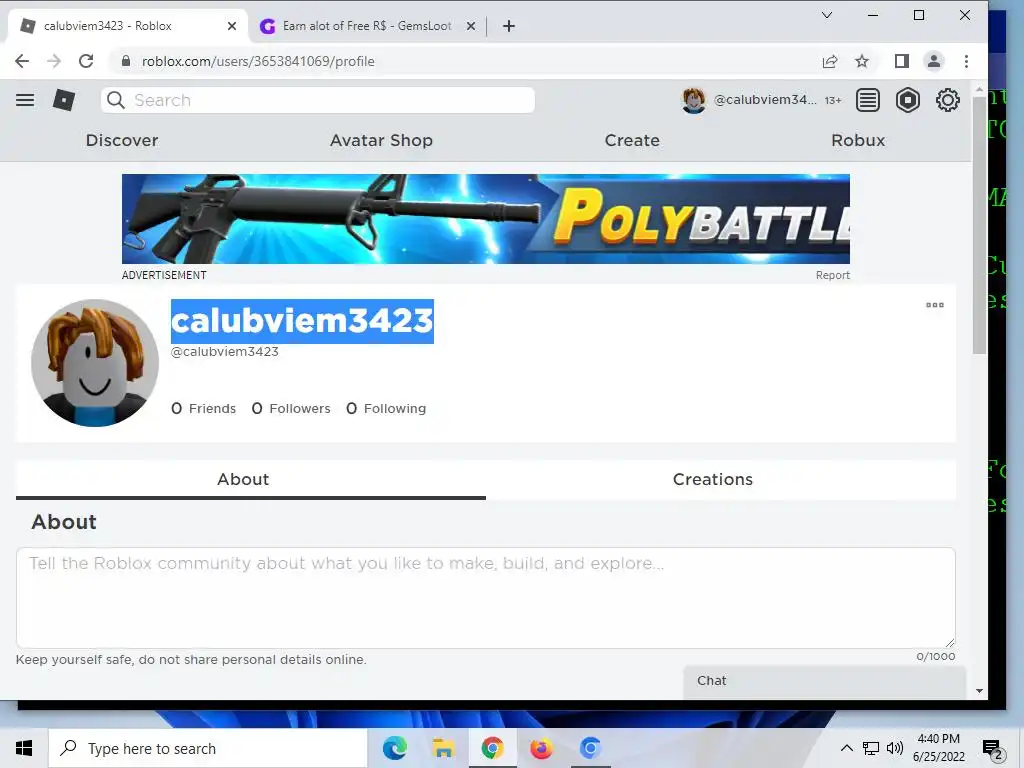This screenshot has width=1024, height=768.
Task: Select the calubviem3423 - Roblox browser tab
Action: click(x=129, y=26)
